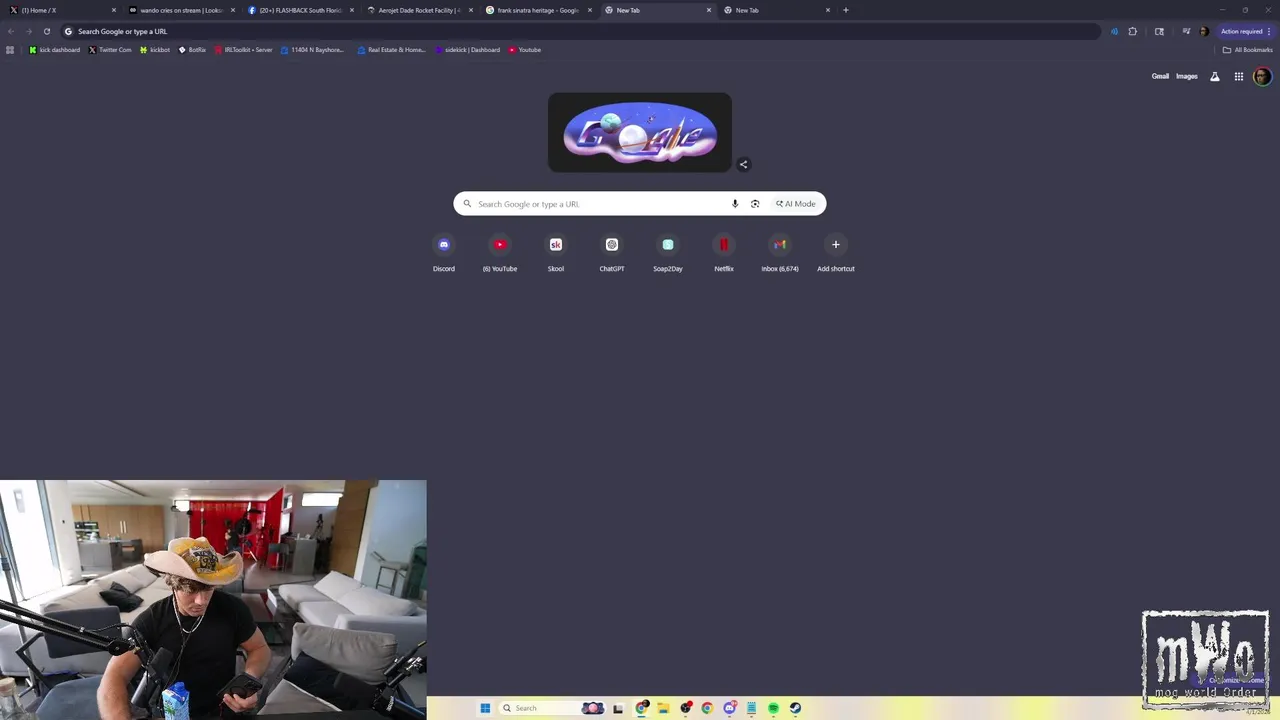The height and width of the screenshot is (720, 1280).
Task: Click the Windows Start button
Action: 485,708
